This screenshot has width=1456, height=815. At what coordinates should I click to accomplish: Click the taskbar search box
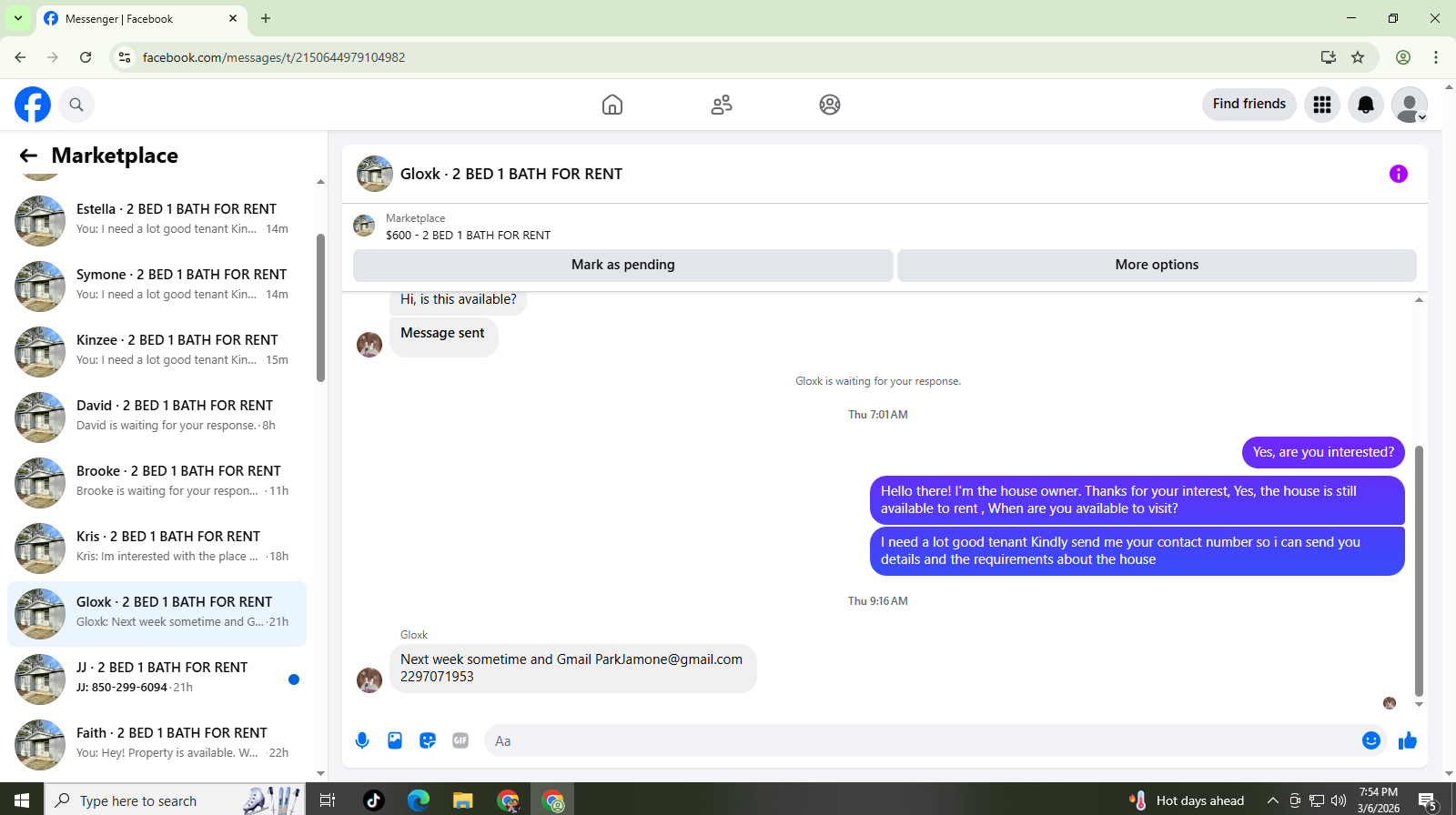tap(175, 800)
